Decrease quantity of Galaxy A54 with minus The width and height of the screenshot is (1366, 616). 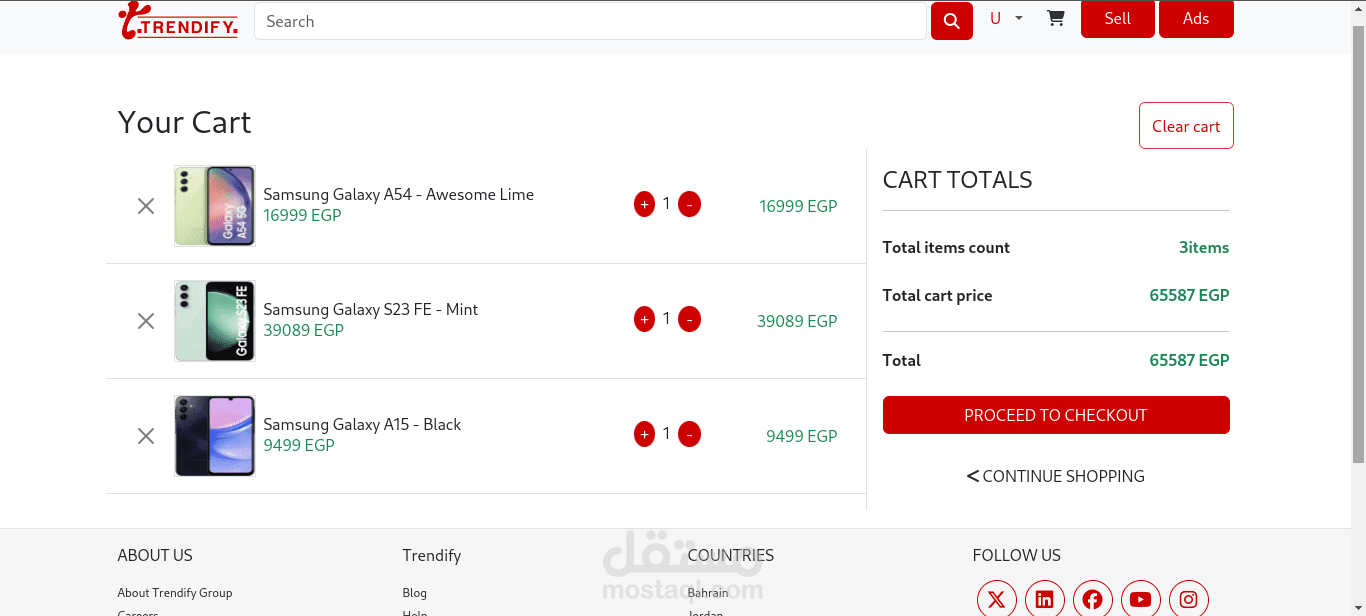click(689, 204)
